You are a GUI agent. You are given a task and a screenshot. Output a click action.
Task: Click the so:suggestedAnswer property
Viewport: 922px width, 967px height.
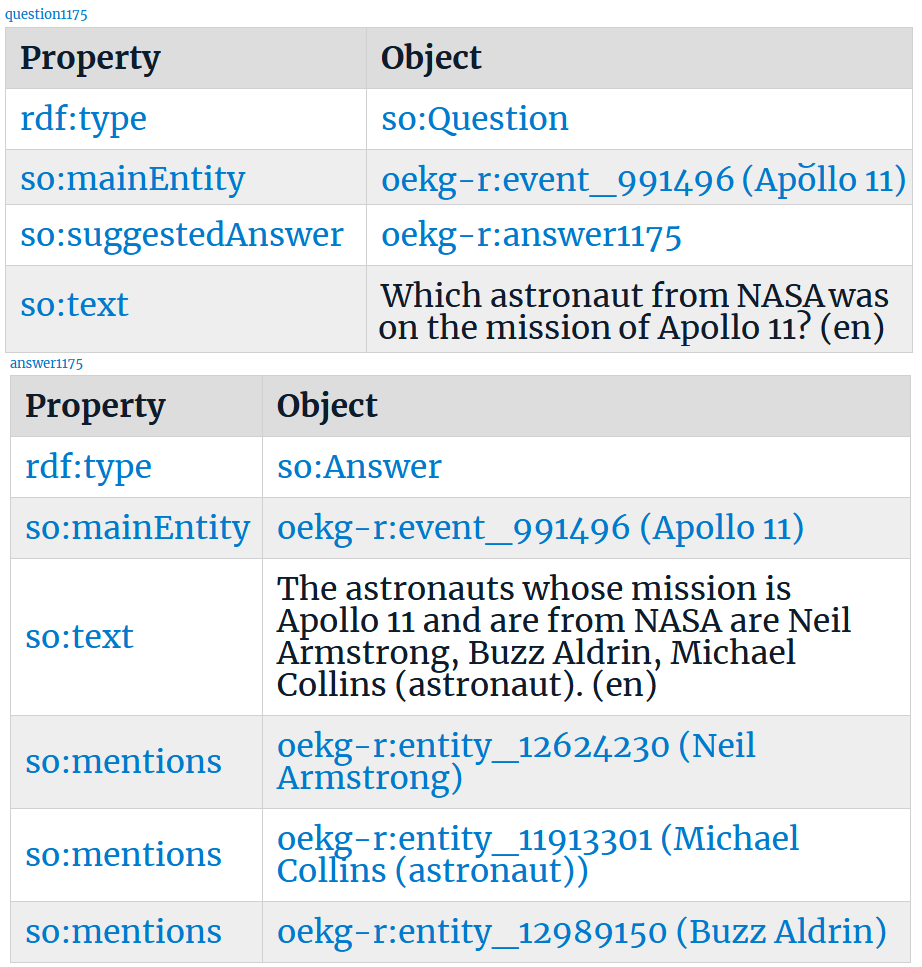(182, 235)
